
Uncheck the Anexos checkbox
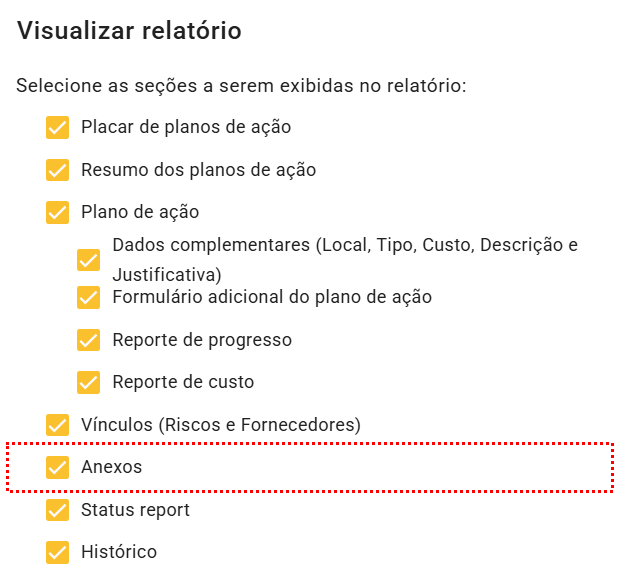(58, 467)
